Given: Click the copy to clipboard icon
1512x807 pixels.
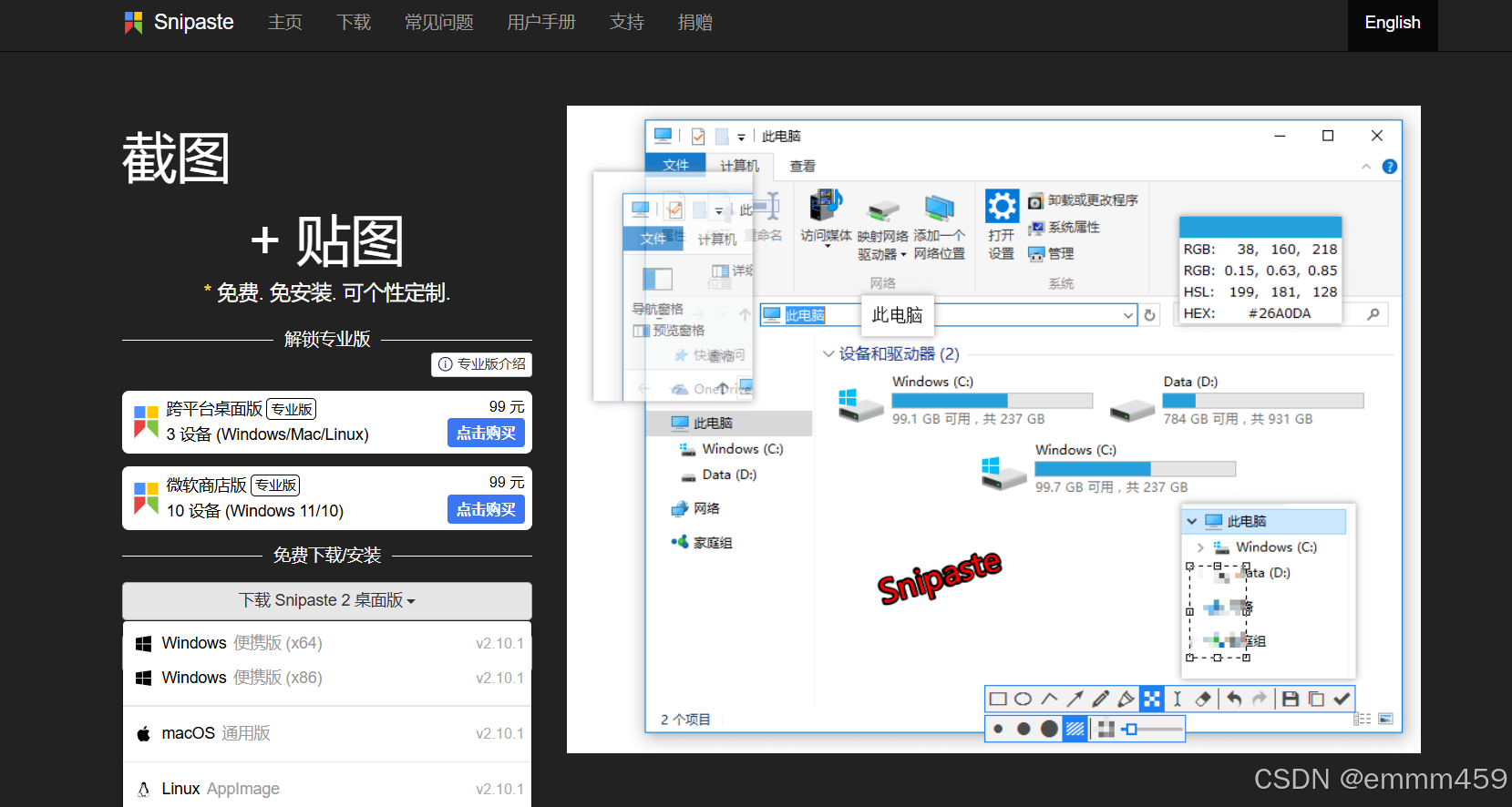Looking at the screenshot, I should [1316, 700].
